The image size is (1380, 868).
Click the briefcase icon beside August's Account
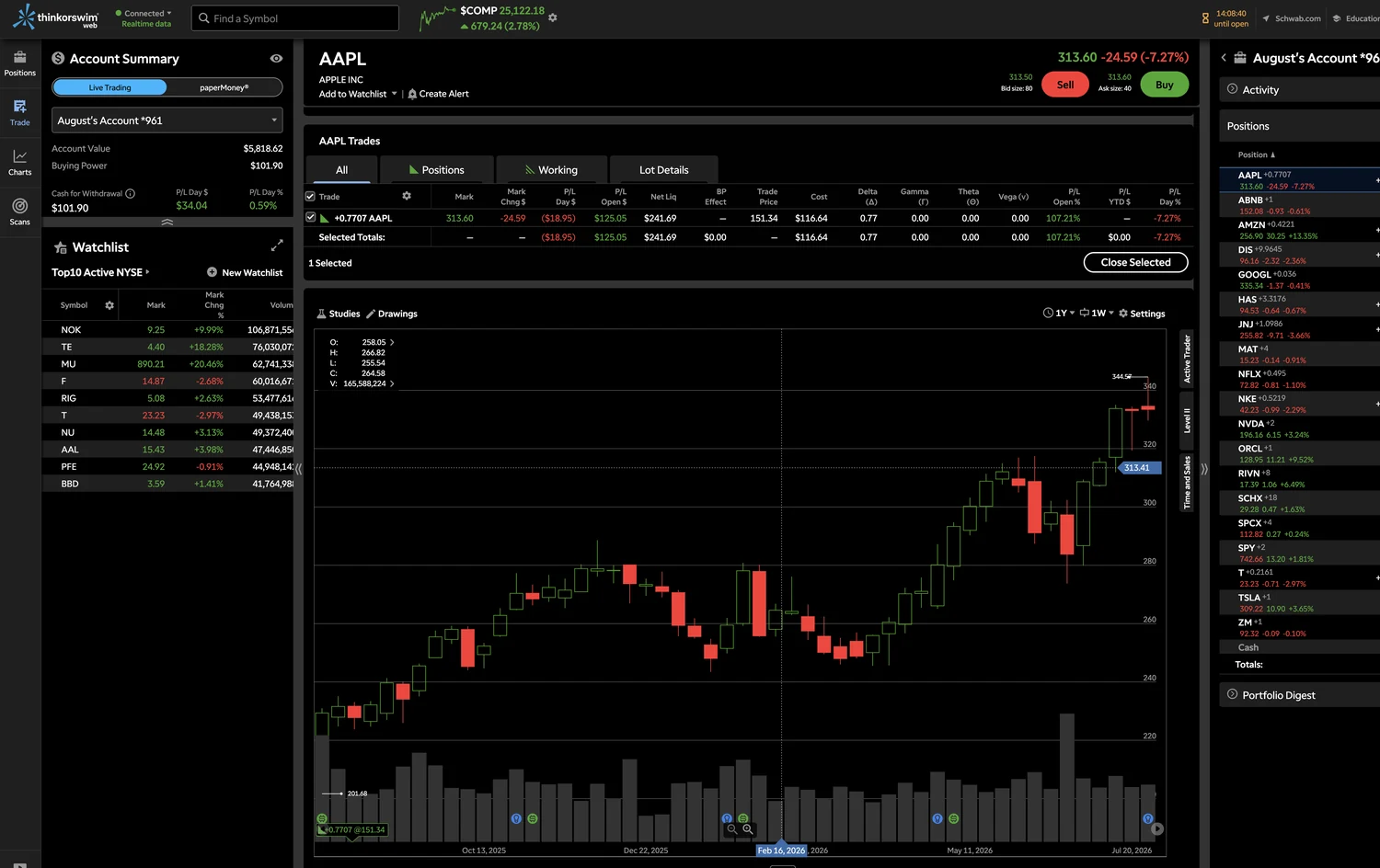tap(1240, 58)
